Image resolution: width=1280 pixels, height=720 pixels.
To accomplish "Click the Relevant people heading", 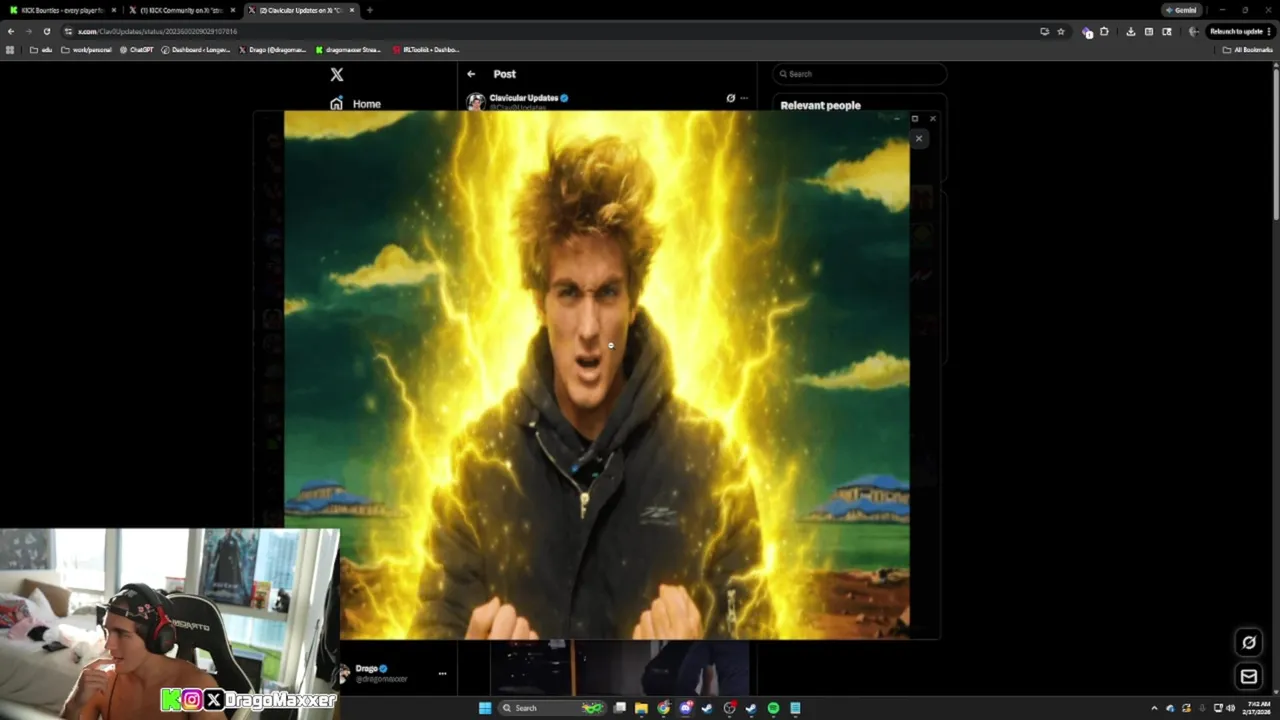I will [x=820, y=105].
